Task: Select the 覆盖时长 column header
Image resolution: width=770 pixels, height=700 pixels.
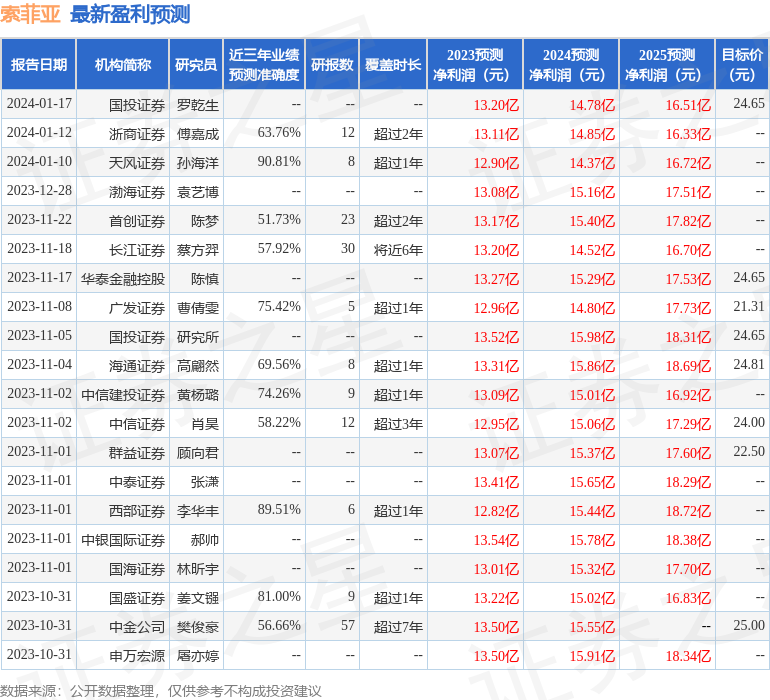Action: coord(393,64)
